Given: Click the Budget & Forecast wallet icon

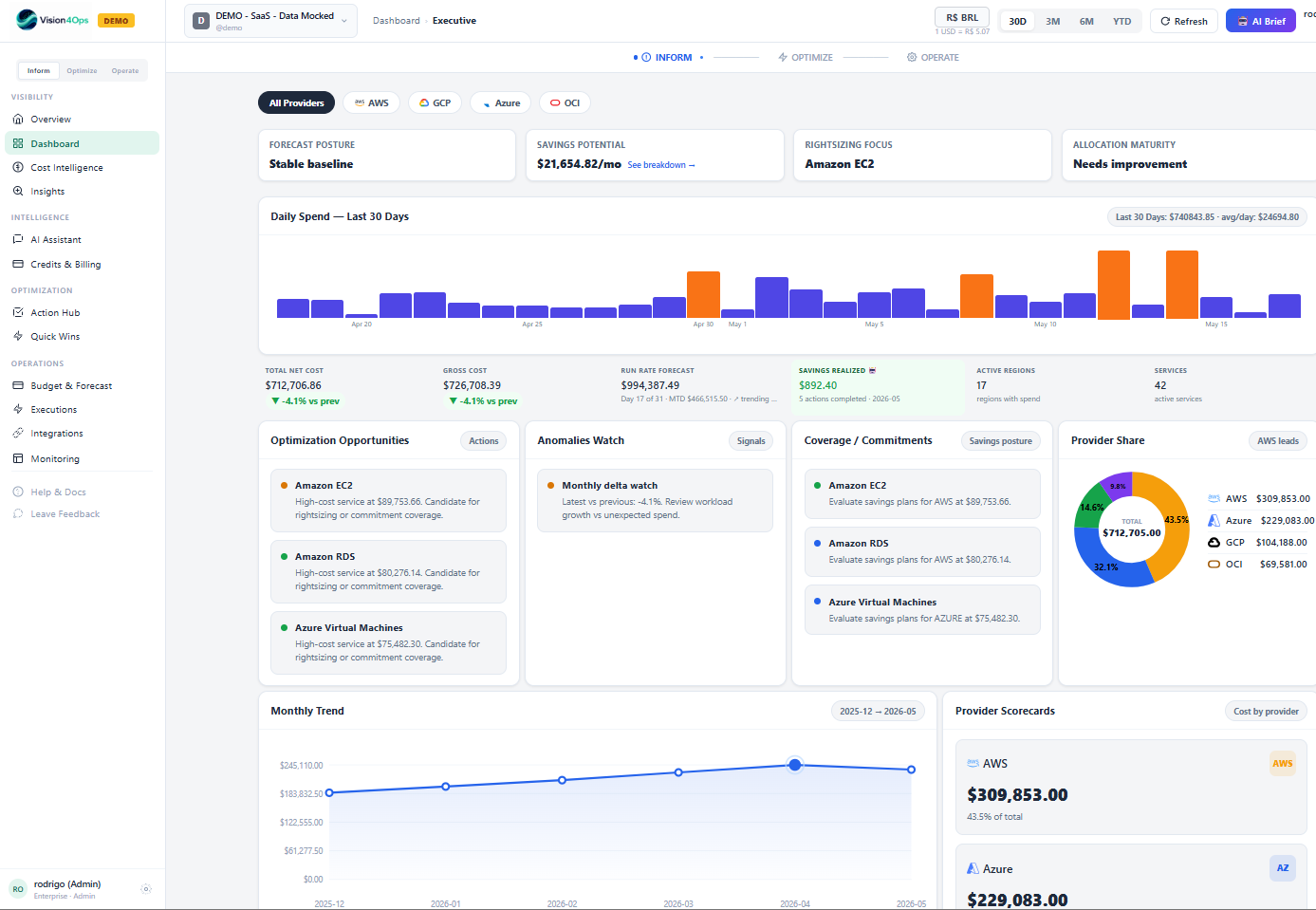Looking at the screenshot, I should [x=18, y=386].
